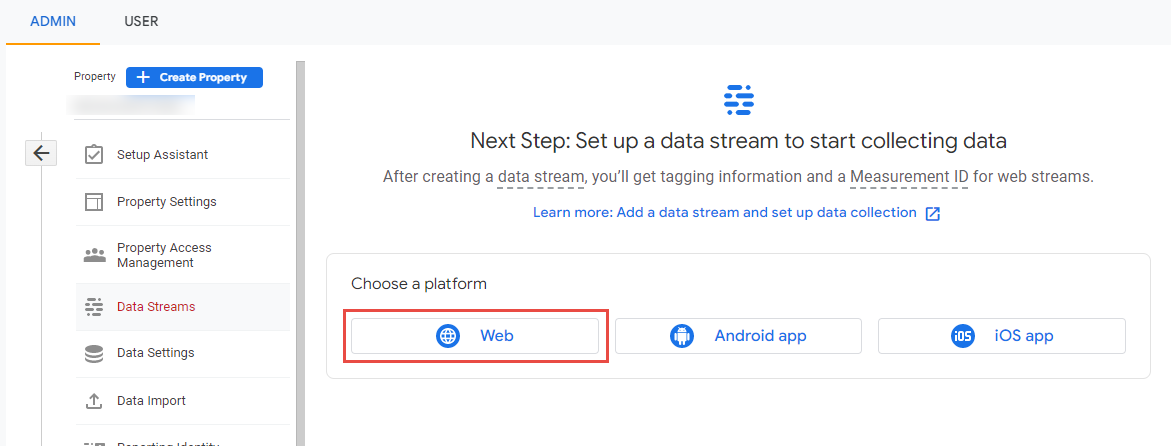Click the Property Access Management people icon
This screenshot has width=1171, height=446.
(94, 256)
